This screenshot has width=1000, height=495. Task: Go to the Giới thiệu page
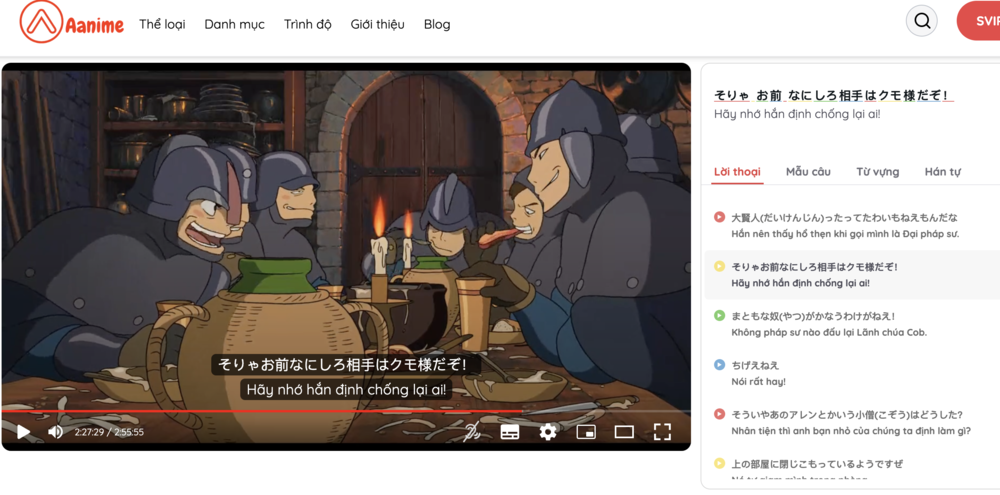377,24
